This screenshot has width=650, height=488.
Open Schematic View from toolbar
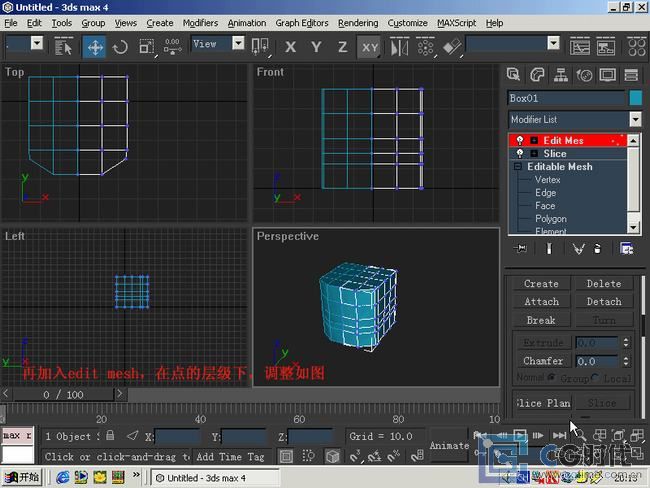pos(606,47)
